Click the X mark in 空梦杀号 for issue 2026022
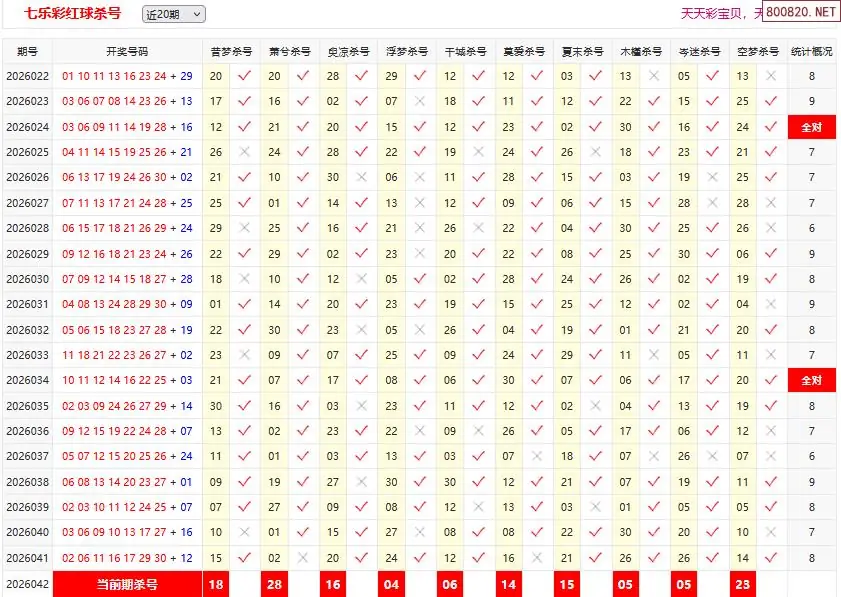841x597 pixels. 771,76
